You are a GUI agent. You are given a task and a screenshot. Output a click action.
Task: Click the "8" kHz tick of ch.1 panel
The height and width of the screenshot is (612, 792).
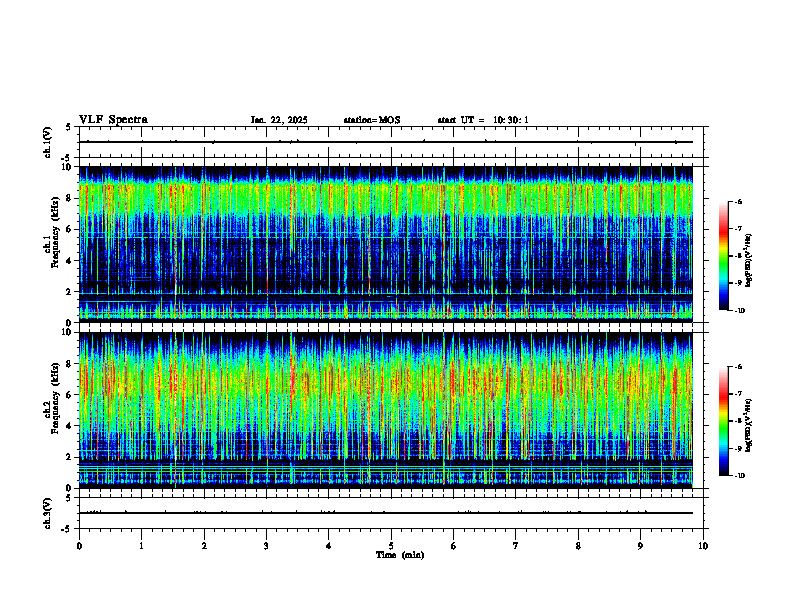[x=70, y=198]
